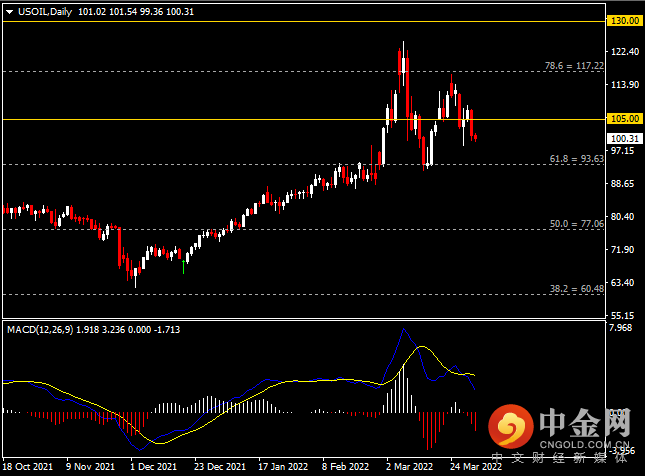Click the date label 1 Dec 2021
The image size is (645, 476).
coord(153,467)
